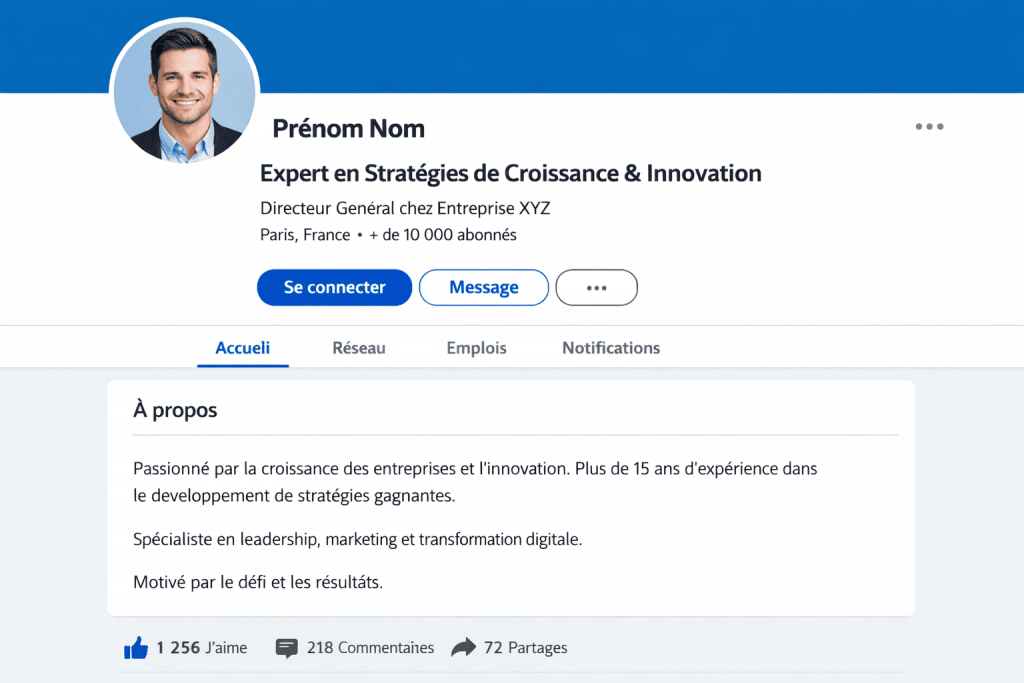Click the comments speech bubble icon

pos(287,648)
